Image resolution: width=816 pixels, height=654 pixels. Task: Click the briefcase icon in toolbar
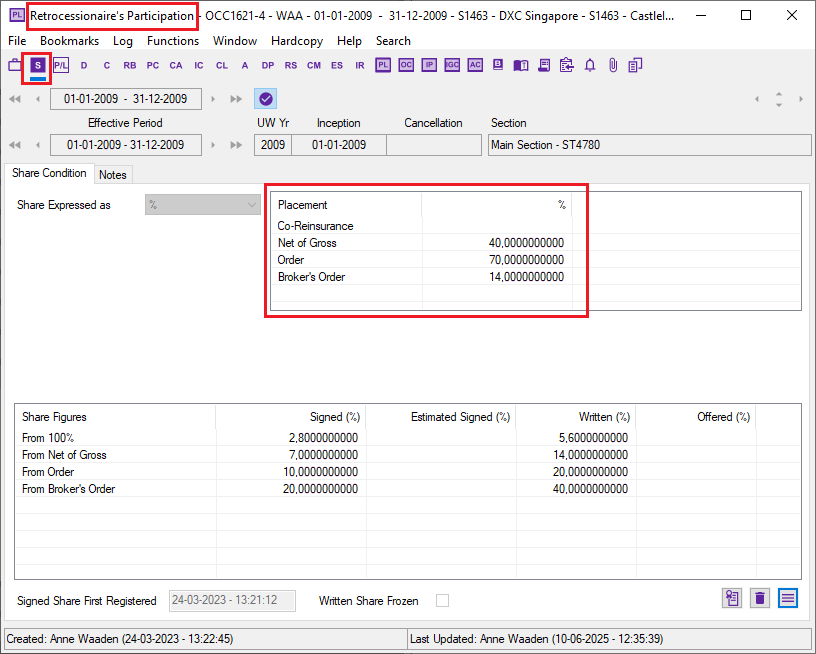coord(15,65)
